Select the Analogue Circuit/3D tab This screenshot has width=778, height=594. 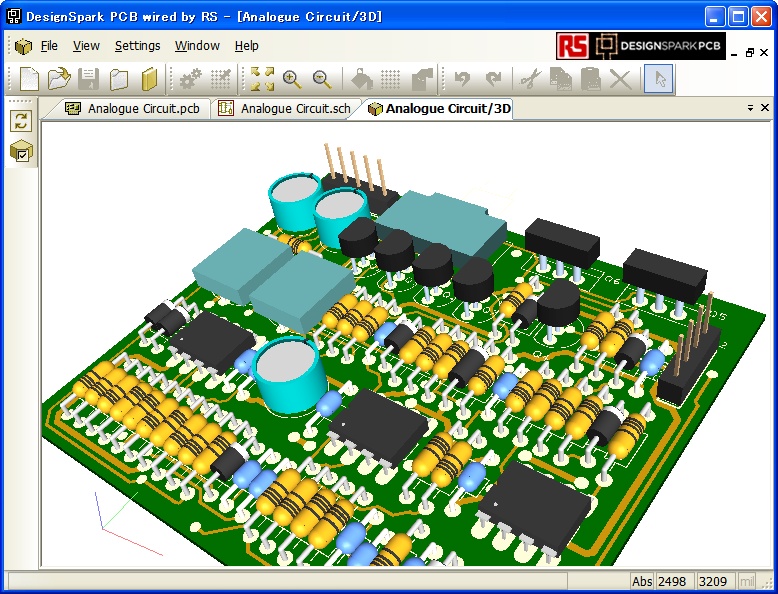tap(440, 109)
